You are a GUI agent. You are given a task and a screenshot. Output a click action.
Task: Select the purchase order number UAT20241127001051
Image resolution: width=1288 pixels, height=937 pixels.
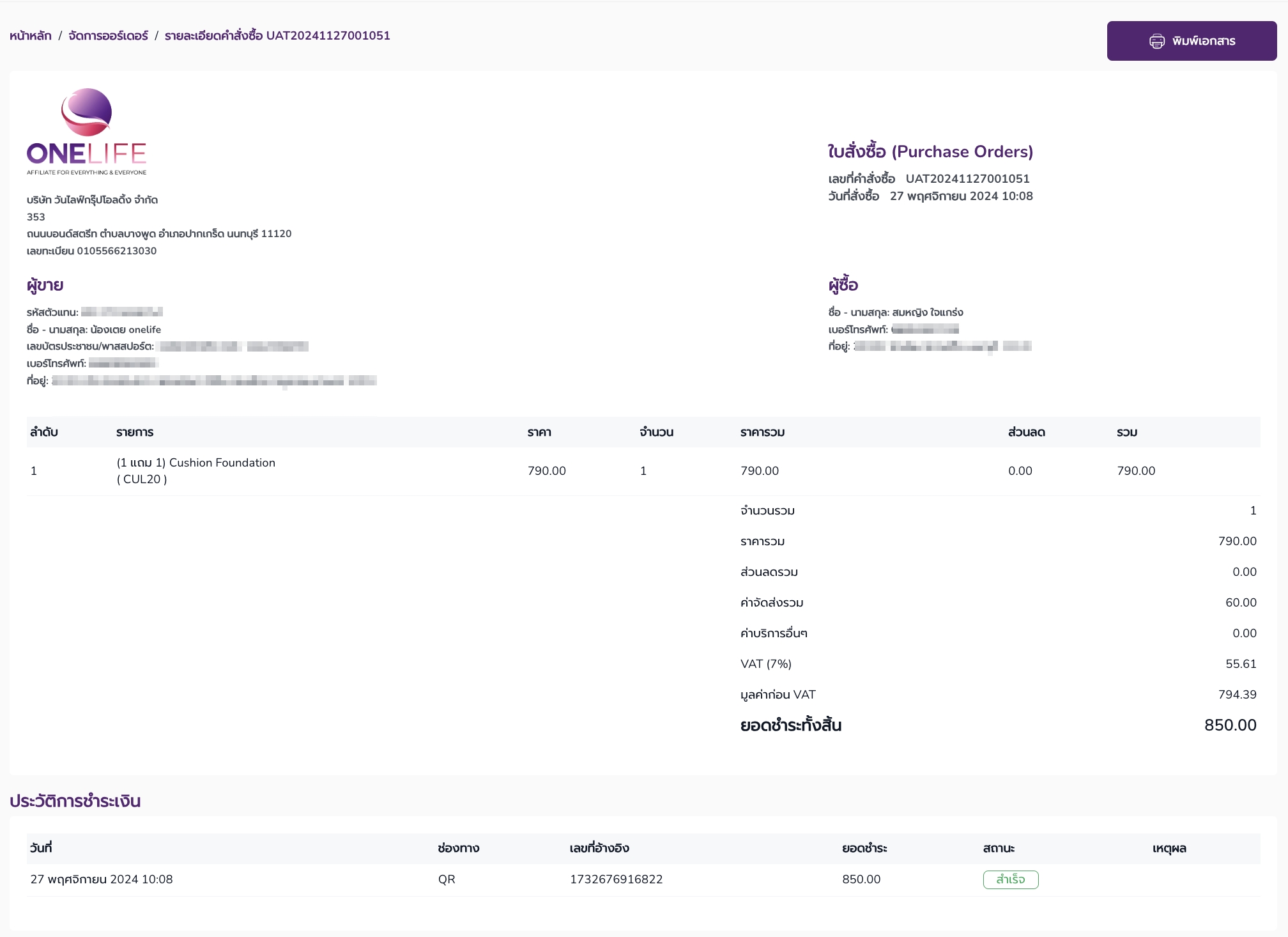pyautogui.click(x=967, y=179)
